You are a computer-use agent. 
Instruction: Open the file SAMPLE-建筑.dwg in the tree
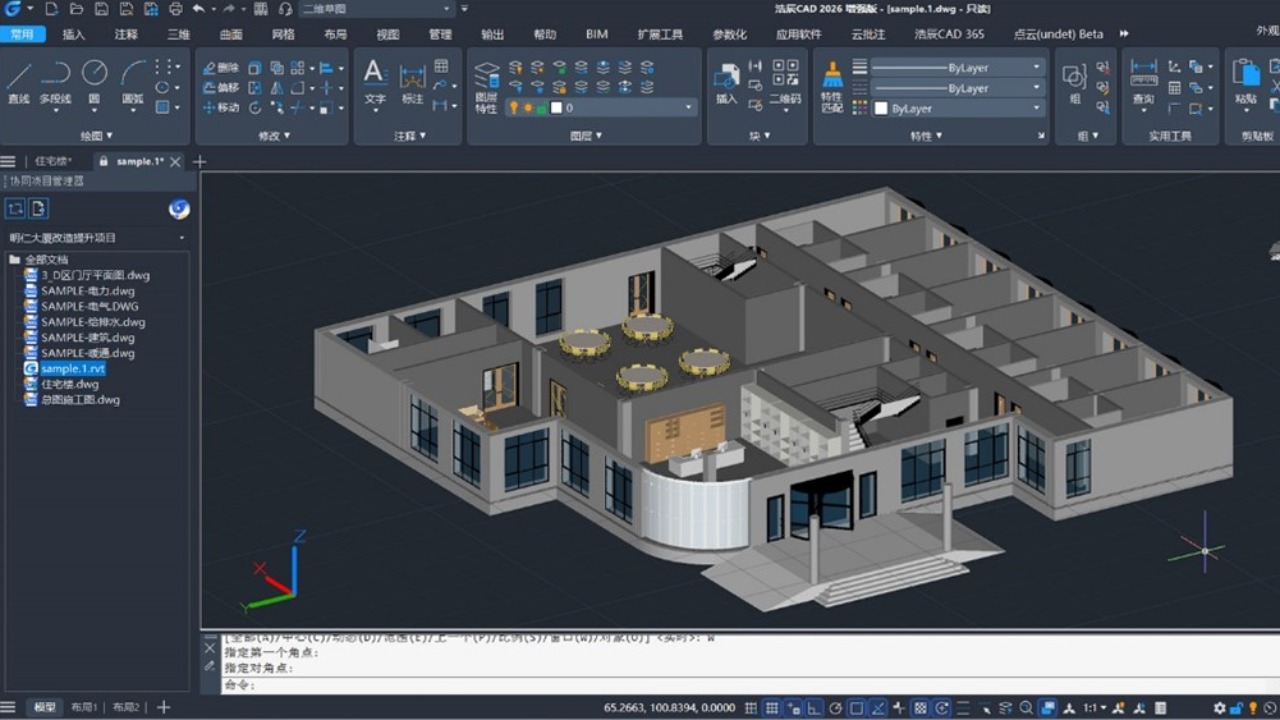(88, 338)
